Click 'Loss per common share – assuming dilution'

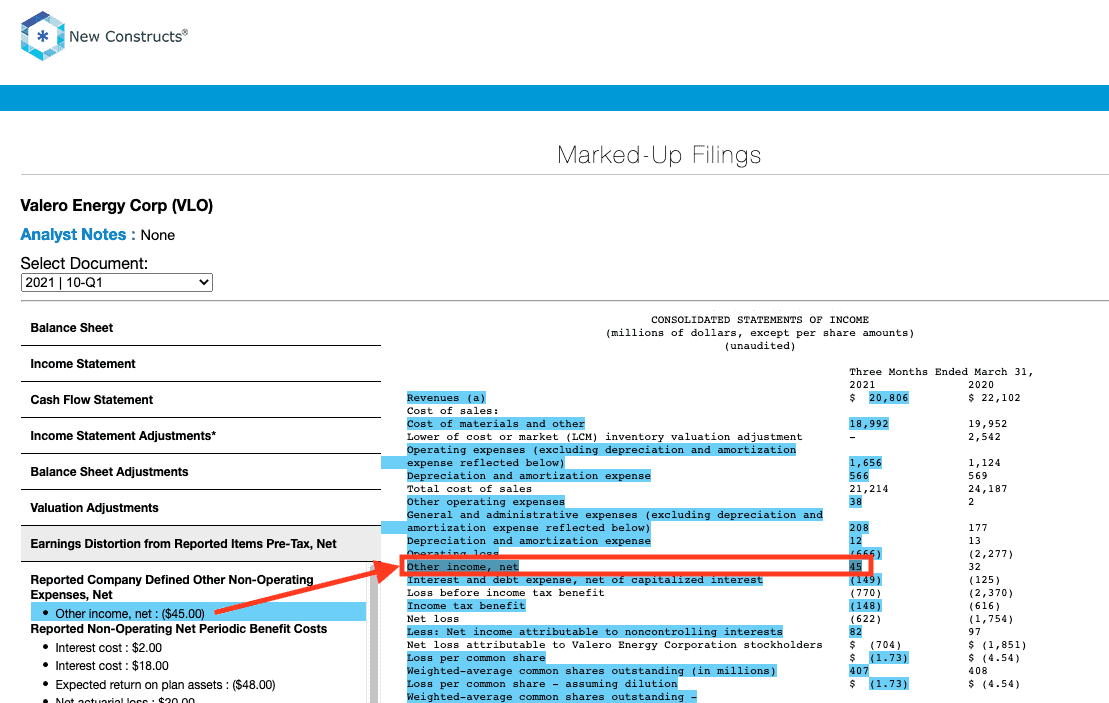[542, 684]
